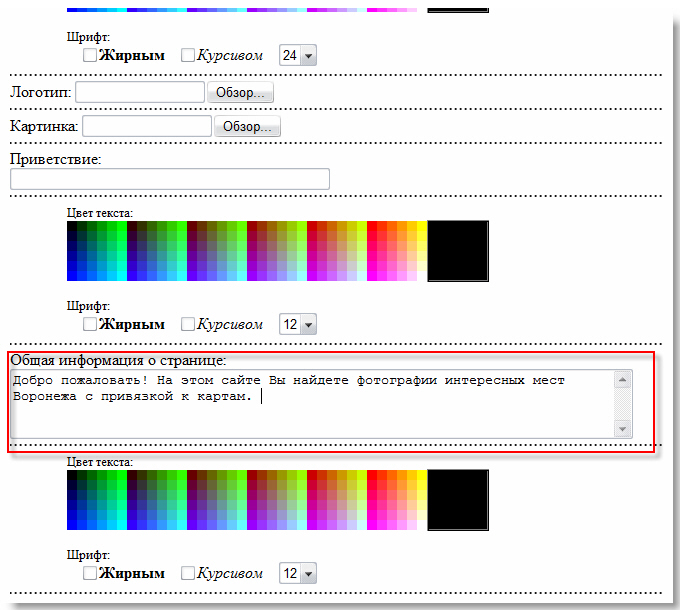Open size 12 dropdown above Общая информация
The height and width of the screenshot is (610, 680).
point(298,324)
